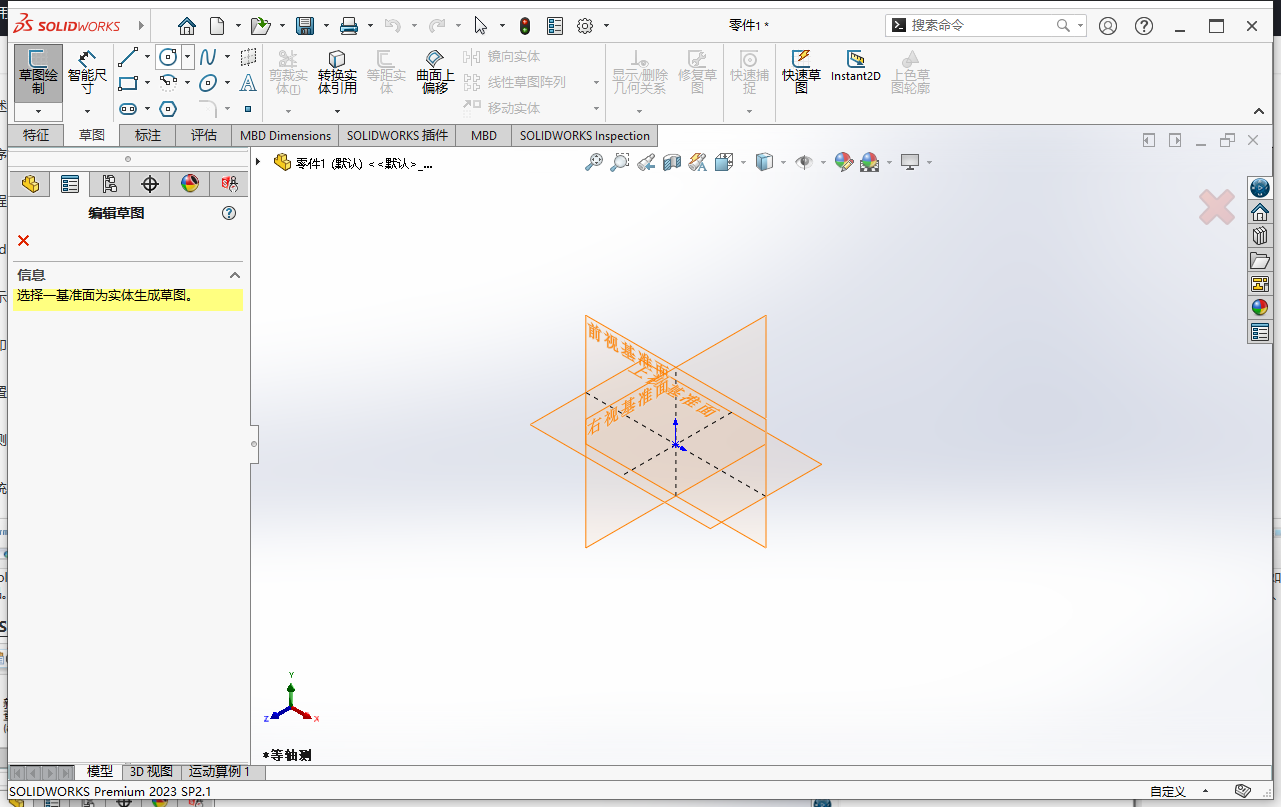Select the Corner Rectangle tool

pos(127,83)
